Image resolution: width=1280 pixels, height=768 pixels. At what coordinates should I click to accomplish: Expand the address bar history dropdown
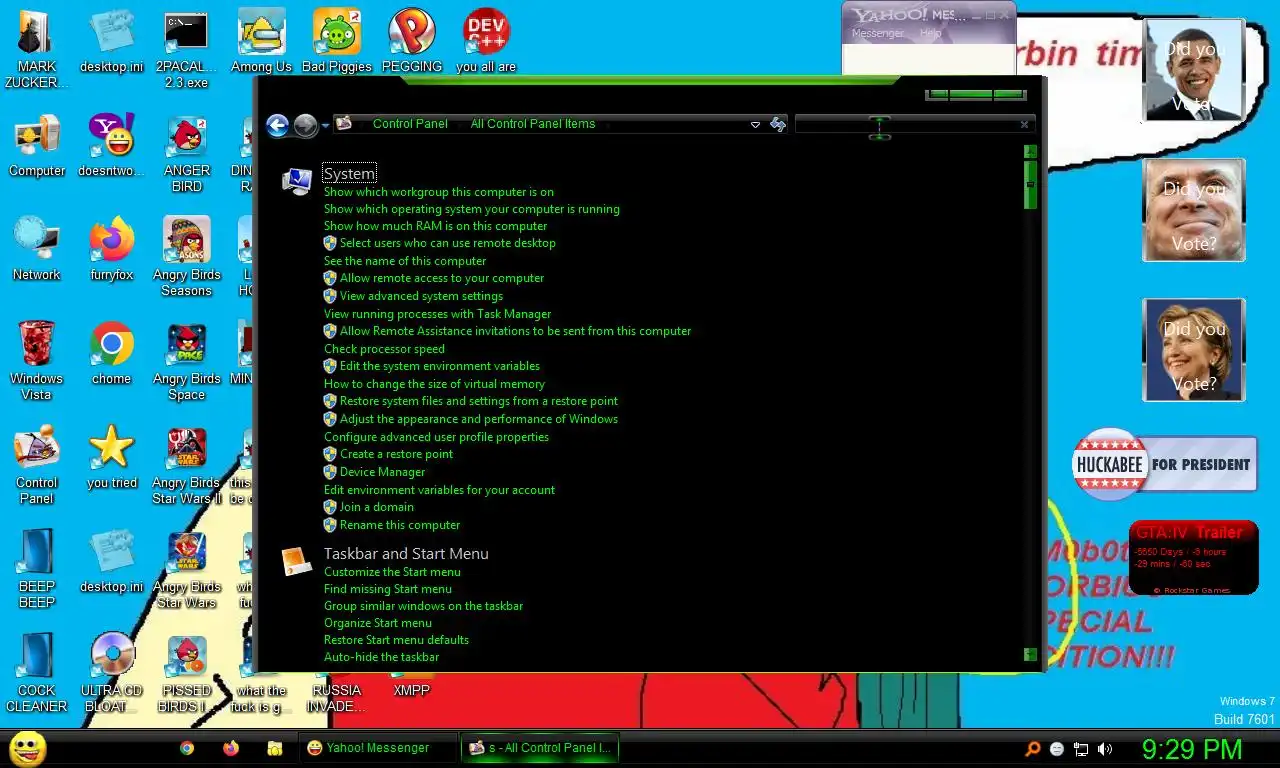coord(755,124)
